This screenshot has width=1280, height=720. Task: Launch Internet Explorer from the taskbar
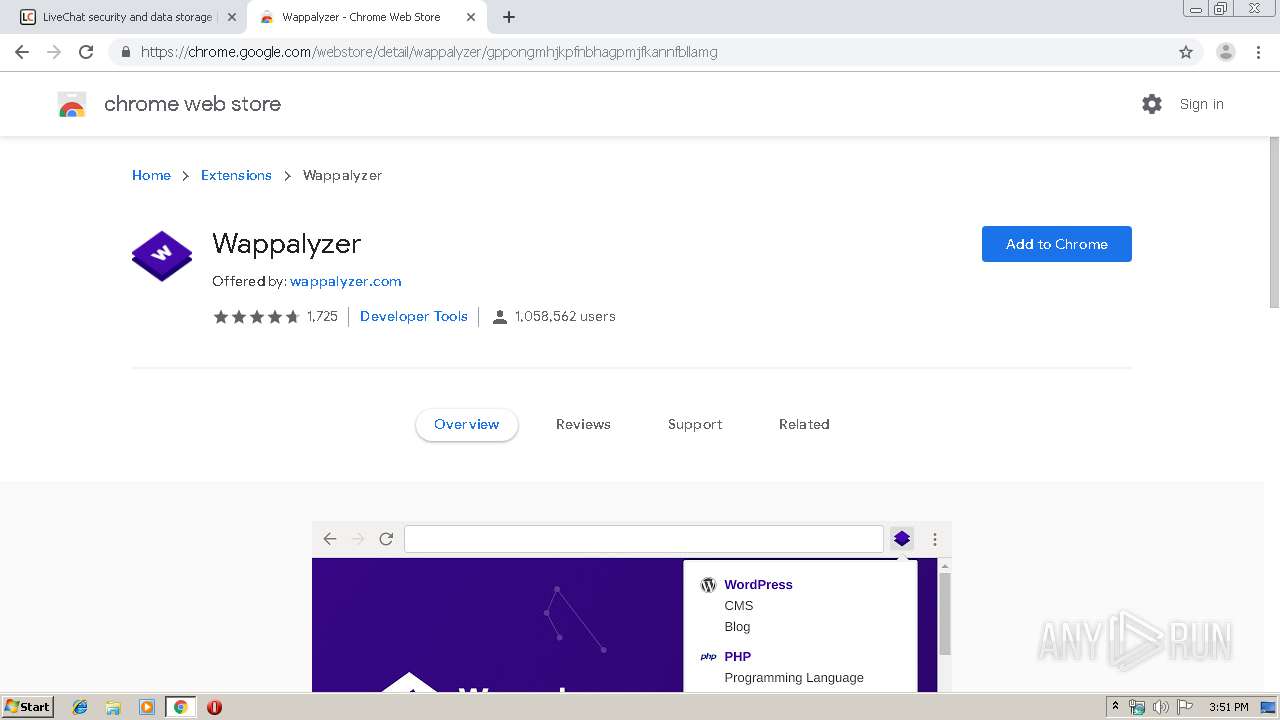click(80, 707)
